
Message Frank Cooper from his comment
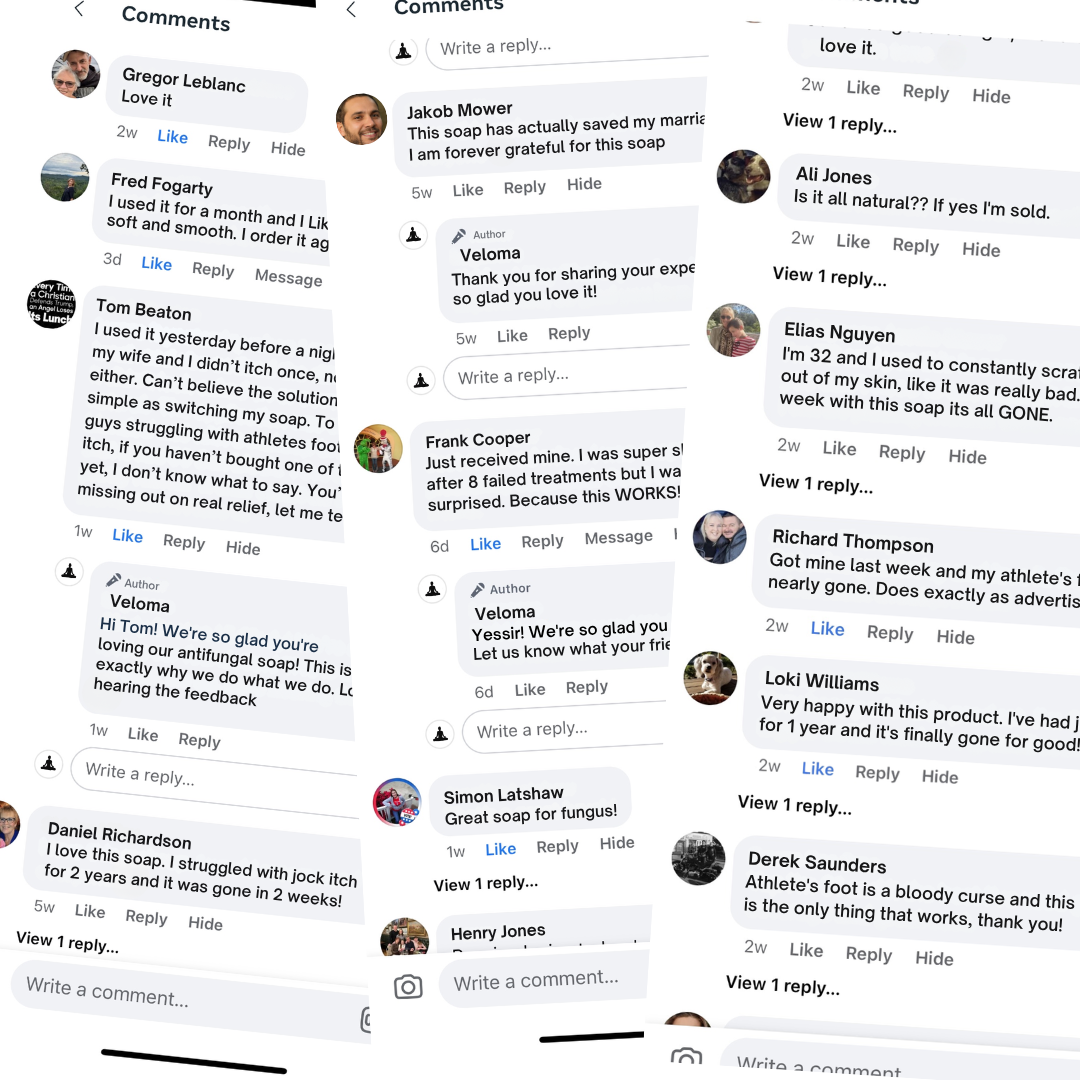pyautogui.click(x=618, y=538)
